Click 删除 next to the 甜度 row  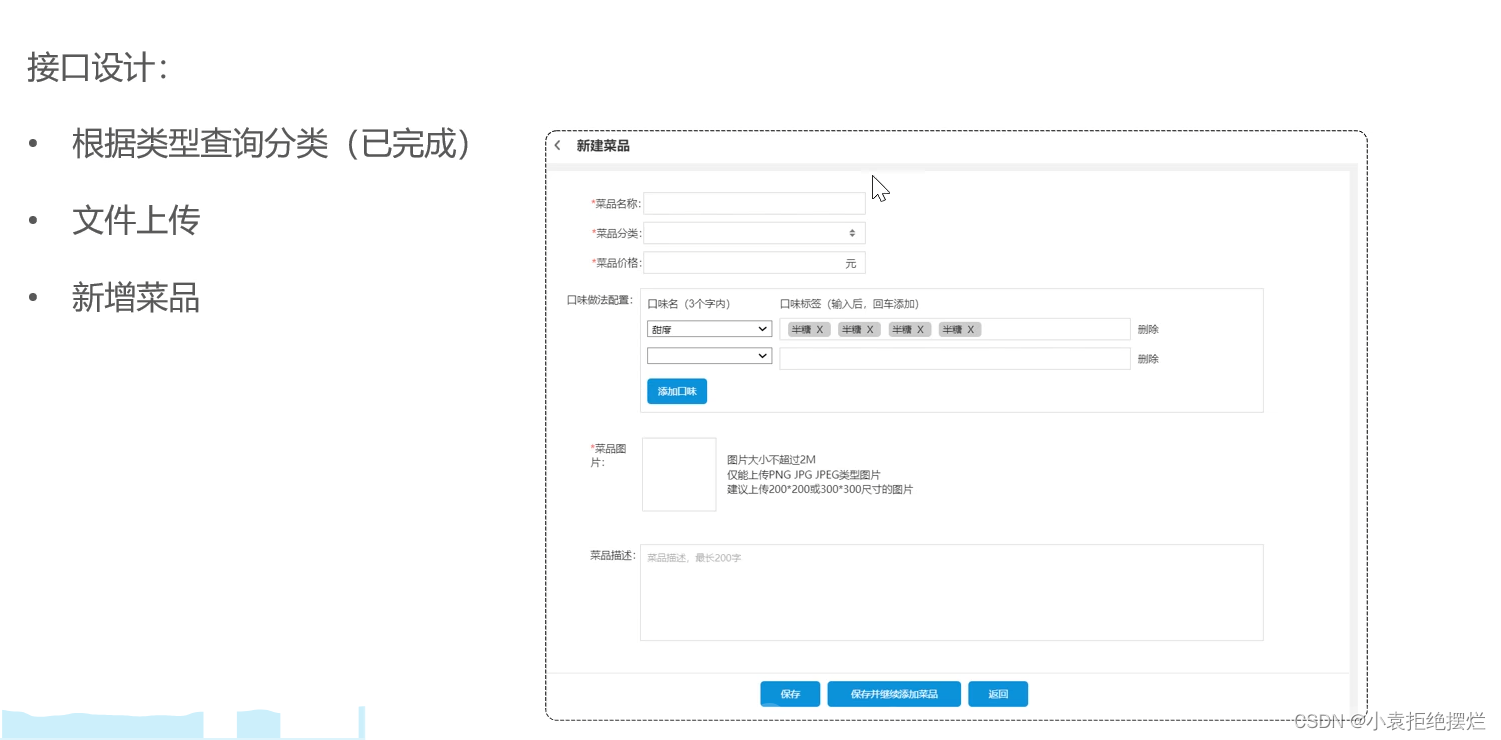coord(1147,329)
